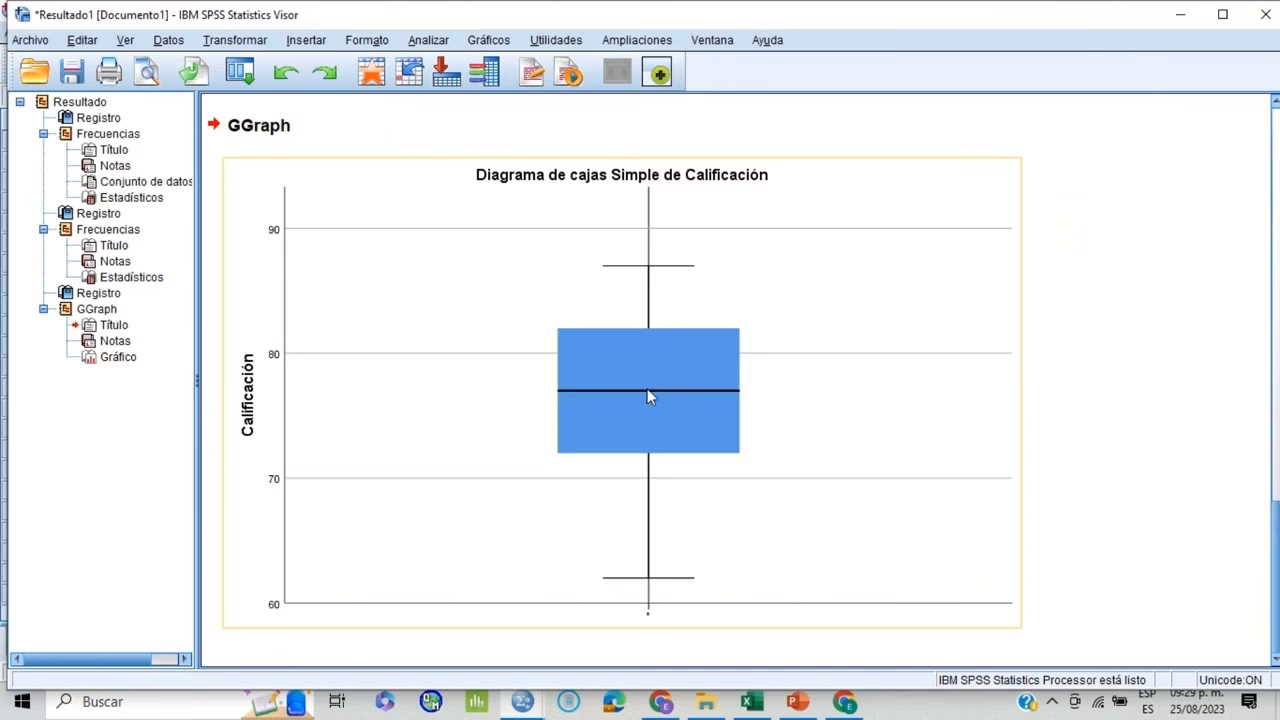Select the Estadísticos output item
The width and height of the screenshot is (1280, 720).
coord(131,197)
